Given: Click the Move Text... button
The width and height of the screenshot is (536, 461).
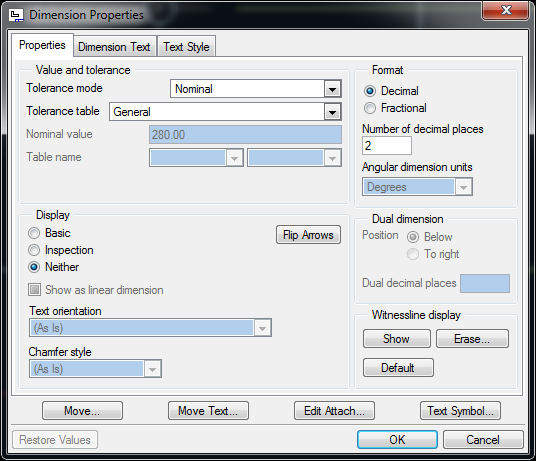Looking at the screenshot, I should (208, 411).
